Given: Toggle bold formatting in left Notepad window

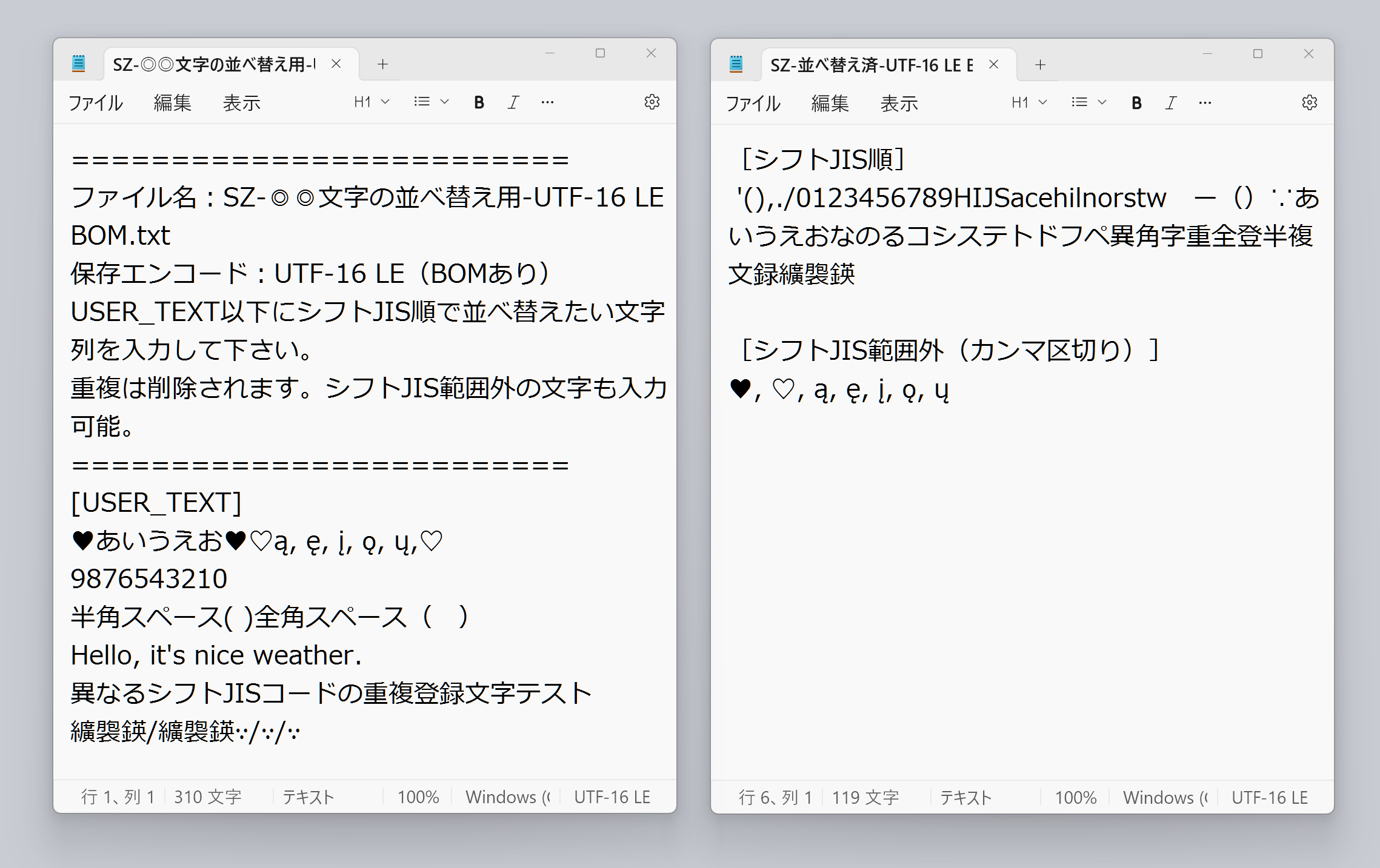Looking at the screenshot, I should [479, 102].
